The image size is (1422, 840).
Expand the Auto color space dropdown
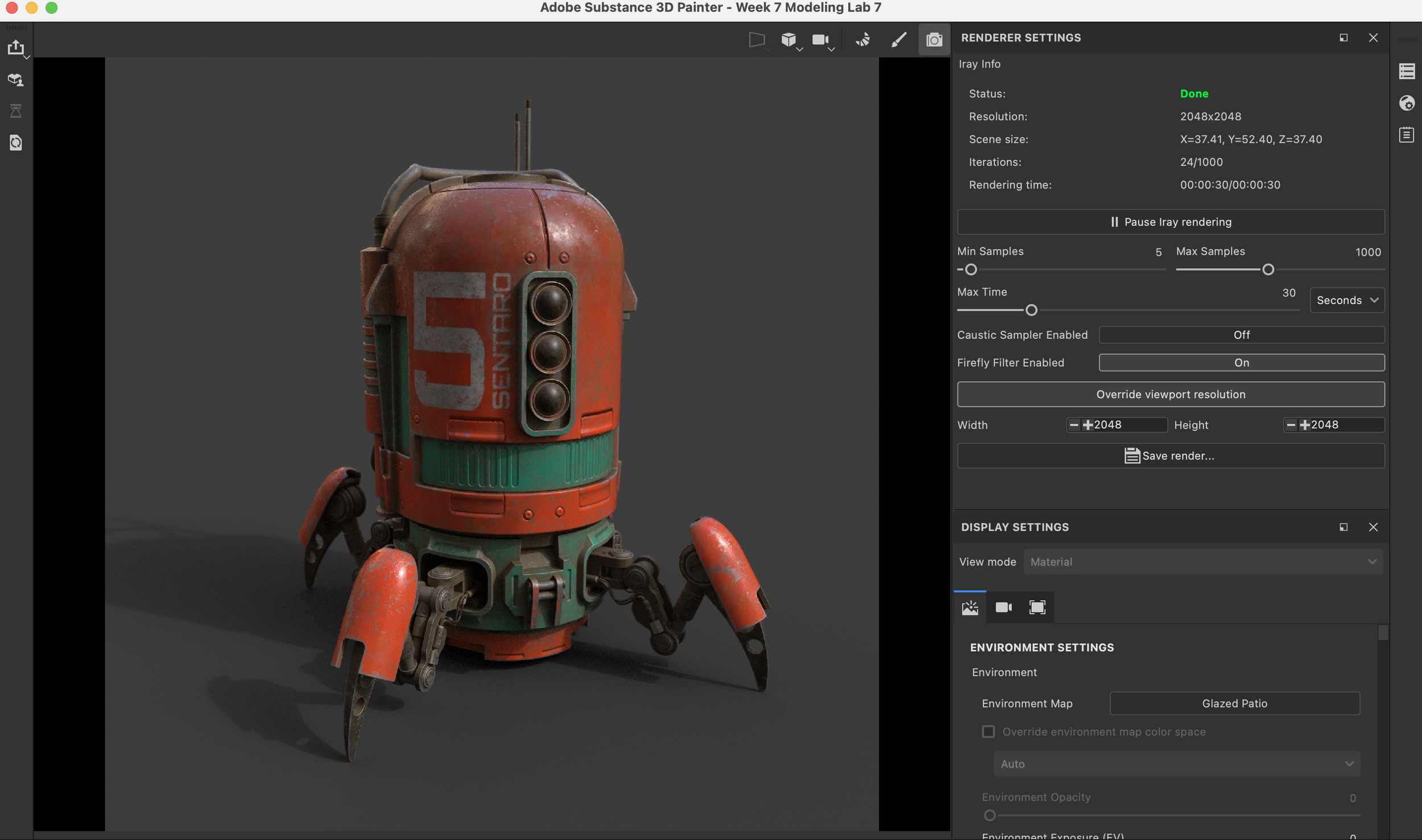tap(1175, 764)
